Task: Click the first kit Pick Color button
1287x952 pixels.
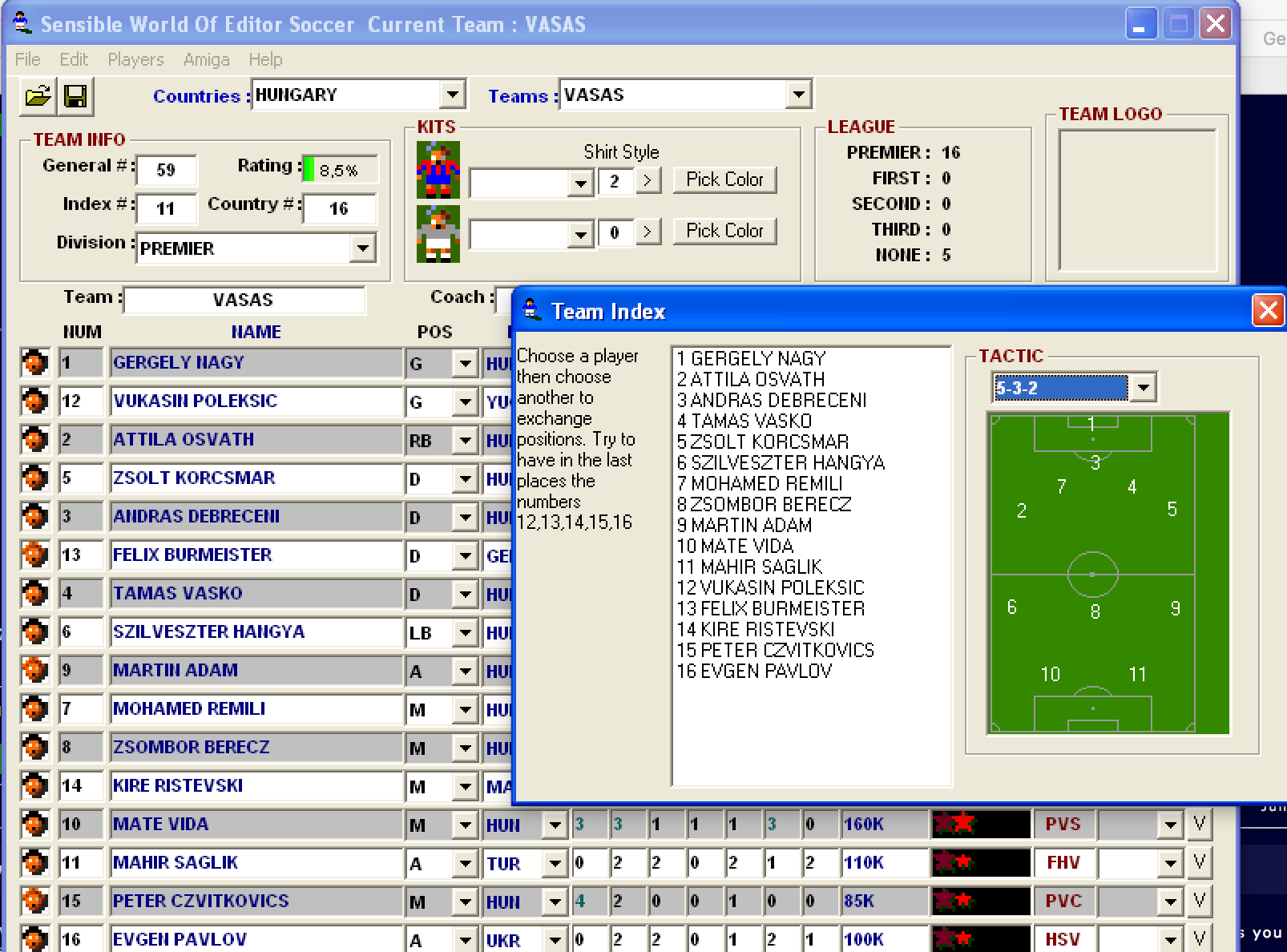Action: (724, 180)
